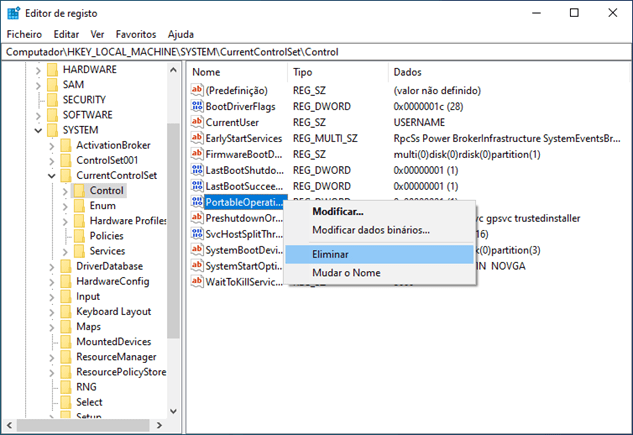This screenshot has height=435, width=633.
Task: Expand the Enum subkey node
Action: 65,206
